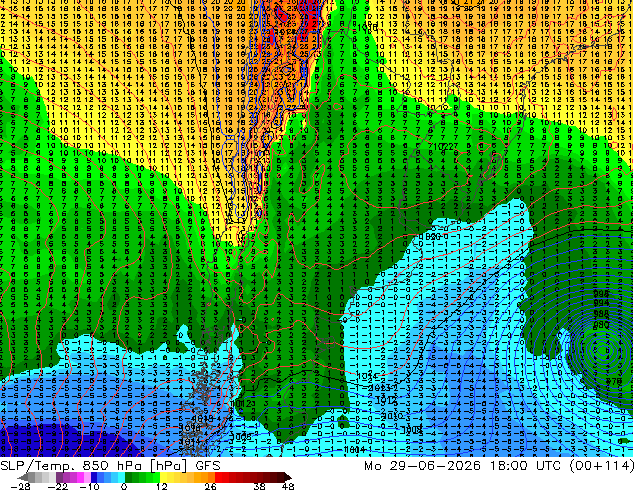Viewport: 634px width, 490px height.
Task: Click the 994 isobar label near the cyclone
Action: pos(601,303)
